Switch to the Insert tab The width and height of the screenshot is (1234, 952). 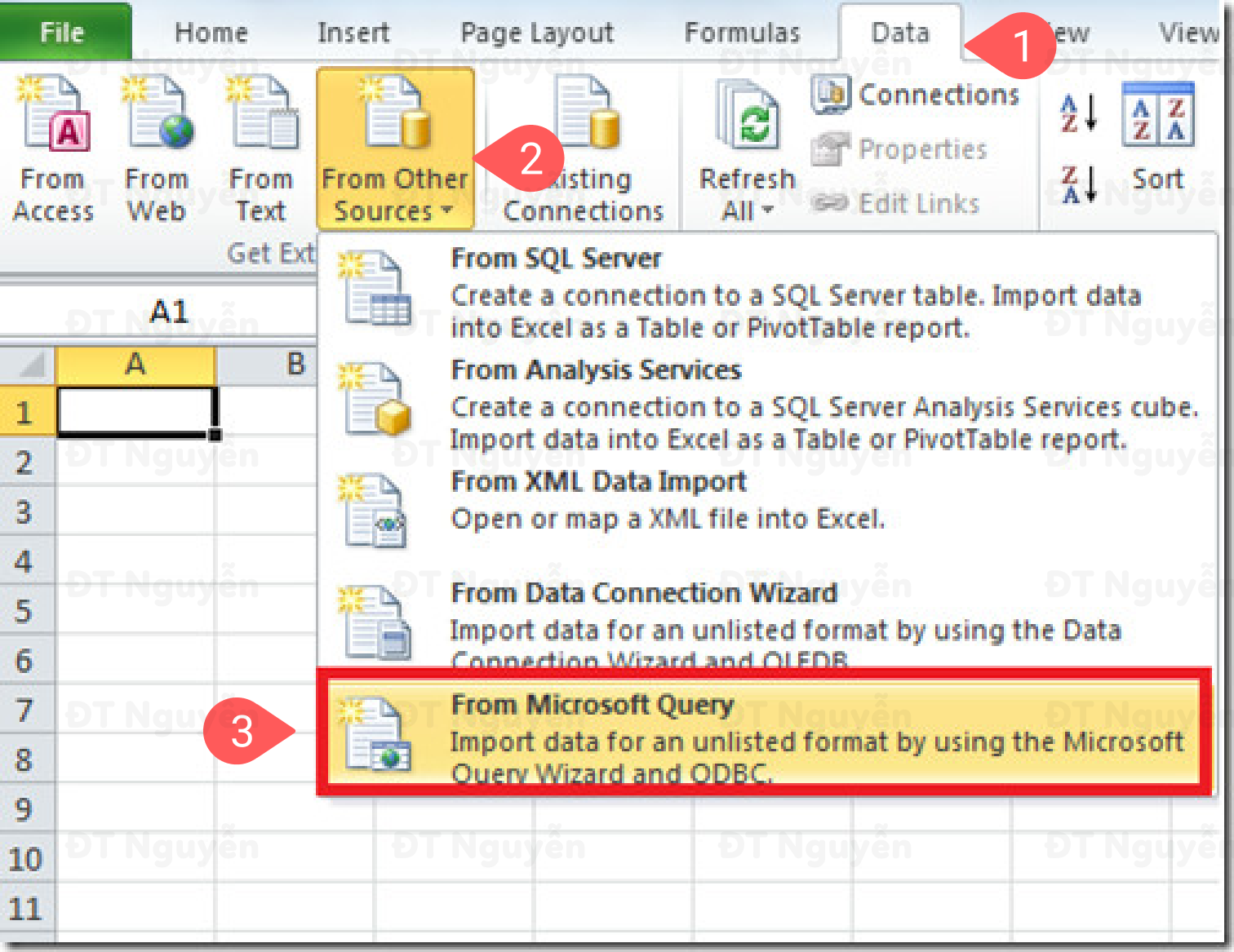pos(353,33)
